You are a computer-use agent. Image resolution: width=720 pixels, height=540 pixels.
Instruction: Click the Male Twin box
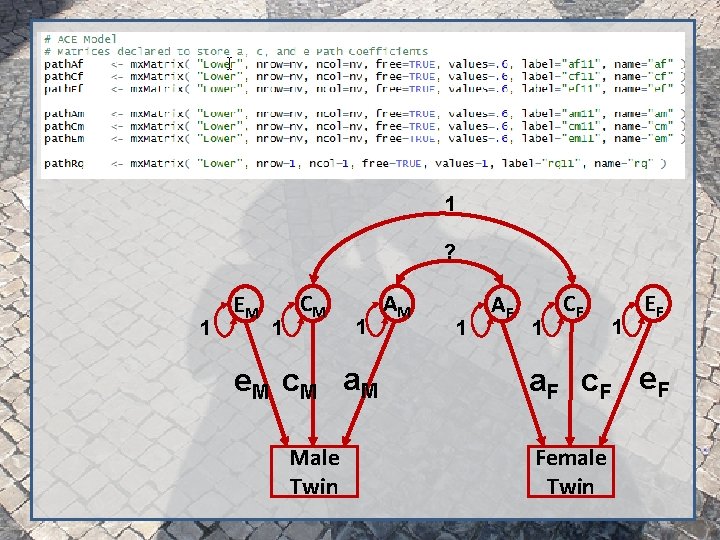[315, 471]
